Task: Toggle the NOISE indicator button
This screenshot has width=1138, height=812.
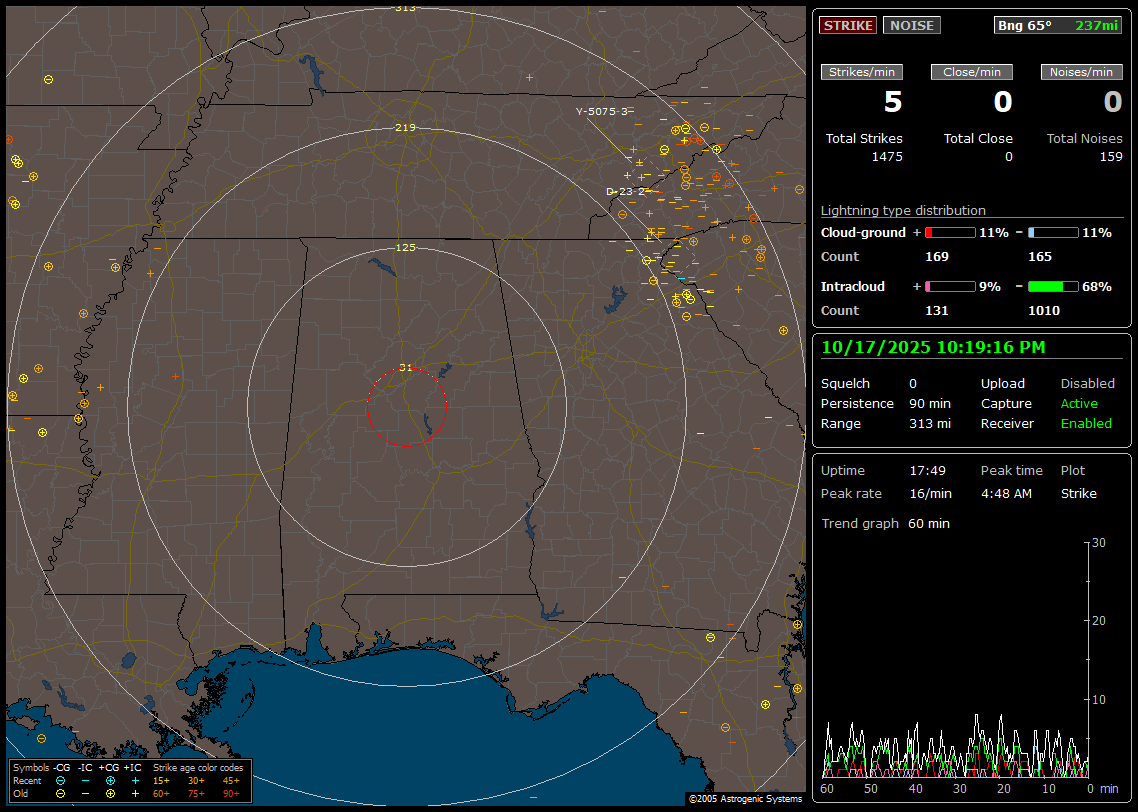Action: click(x=911, y=25)
